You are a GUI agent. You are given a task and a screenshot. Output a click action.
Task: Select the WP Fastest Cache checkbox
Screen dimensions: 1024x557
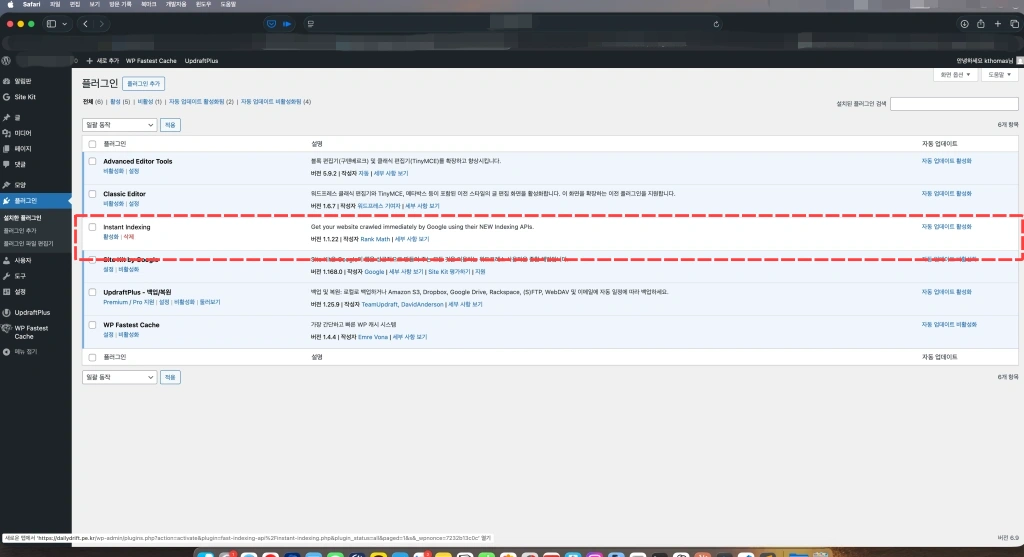click(93, 325)
